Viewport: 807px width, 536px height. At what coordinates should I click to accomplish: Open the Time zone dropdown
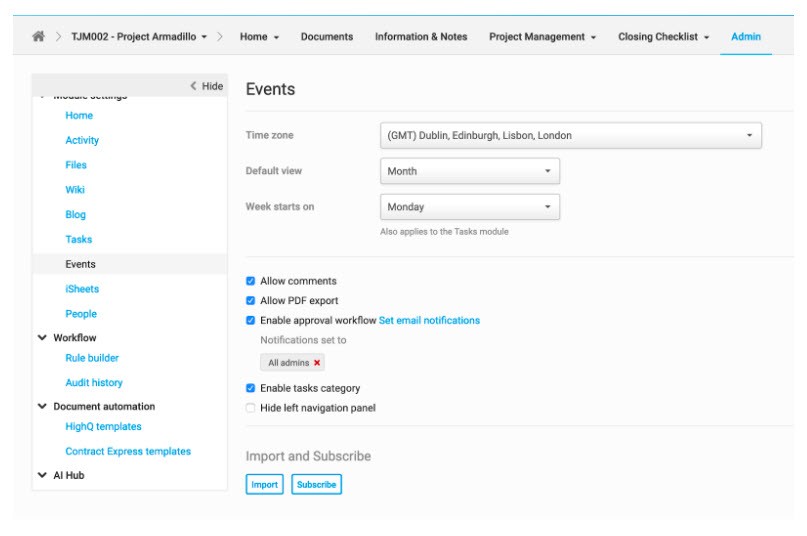[570, 136]
